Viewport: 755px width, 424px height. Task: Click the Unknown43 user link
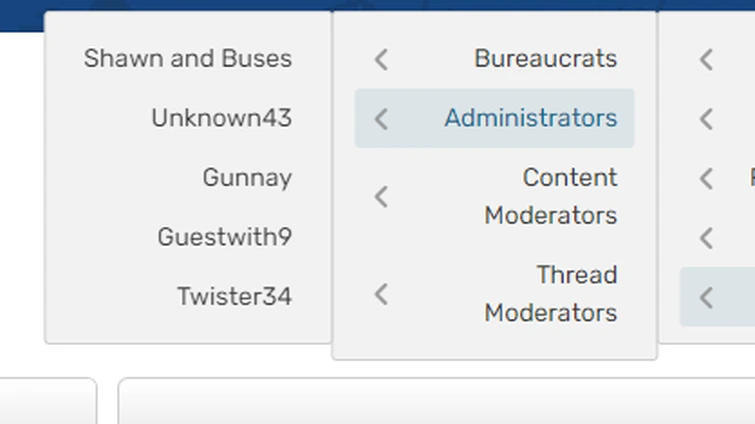tap(221, 118)
